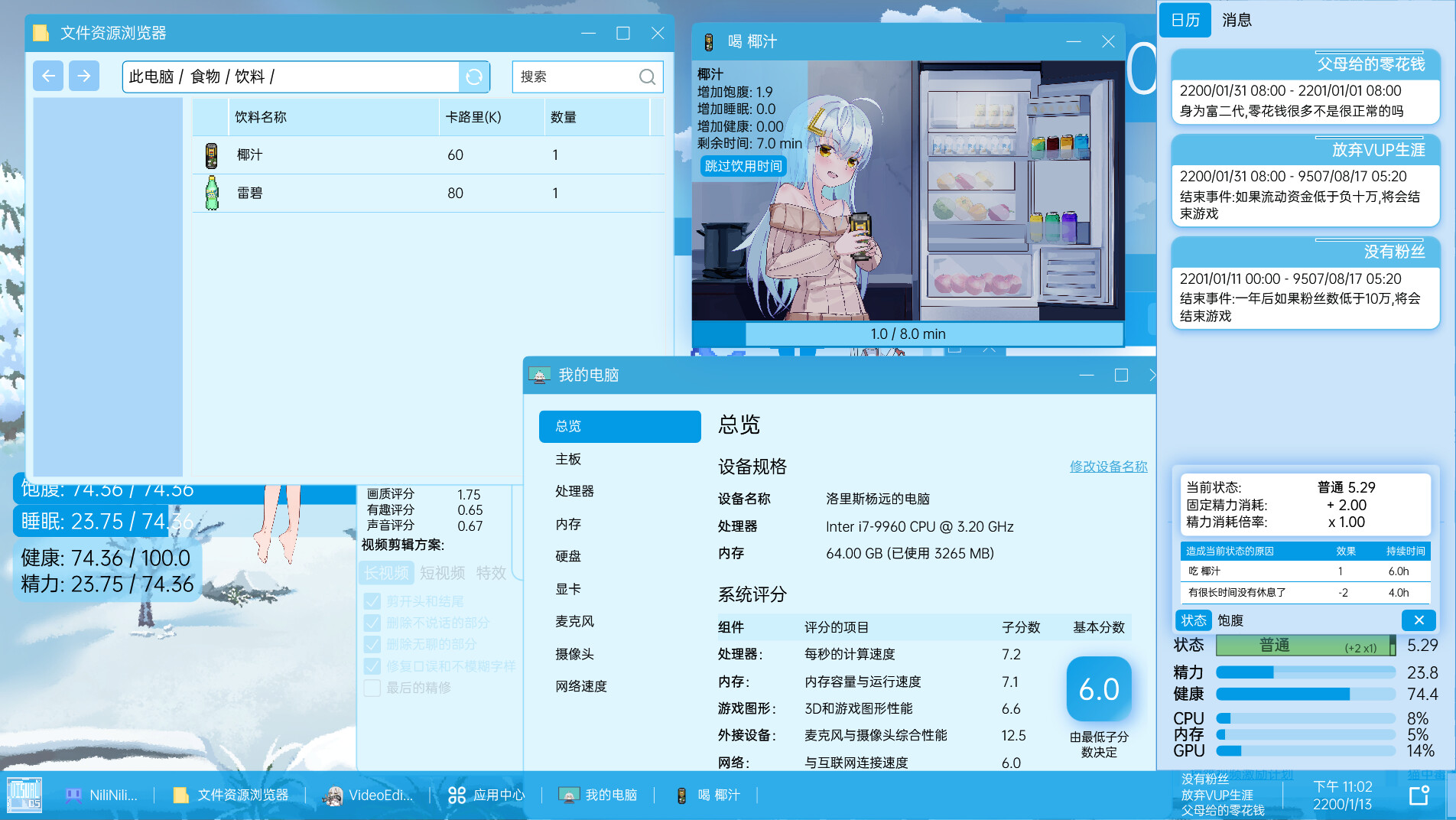Click the forward arrow in 文件资源浏览器
1456x820 pixels.
pyautogui.click(x=83, y=76)
